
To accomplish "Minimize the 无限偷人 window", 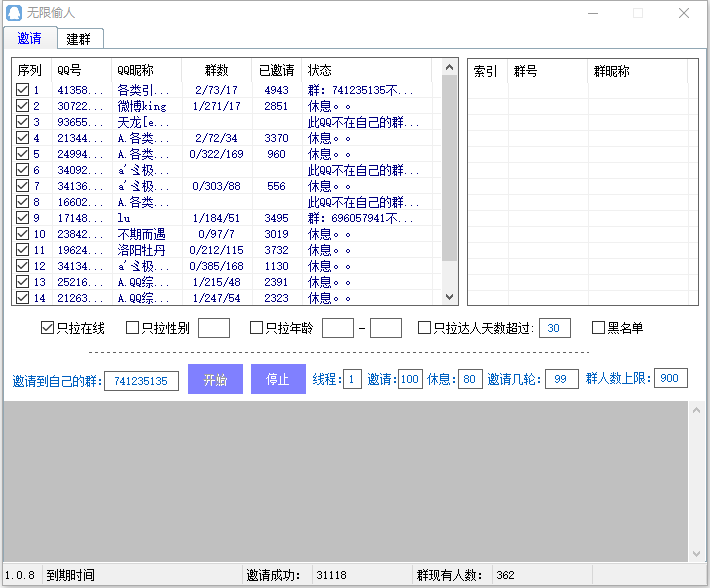I will pyautogui.click(x=593, y=13).
